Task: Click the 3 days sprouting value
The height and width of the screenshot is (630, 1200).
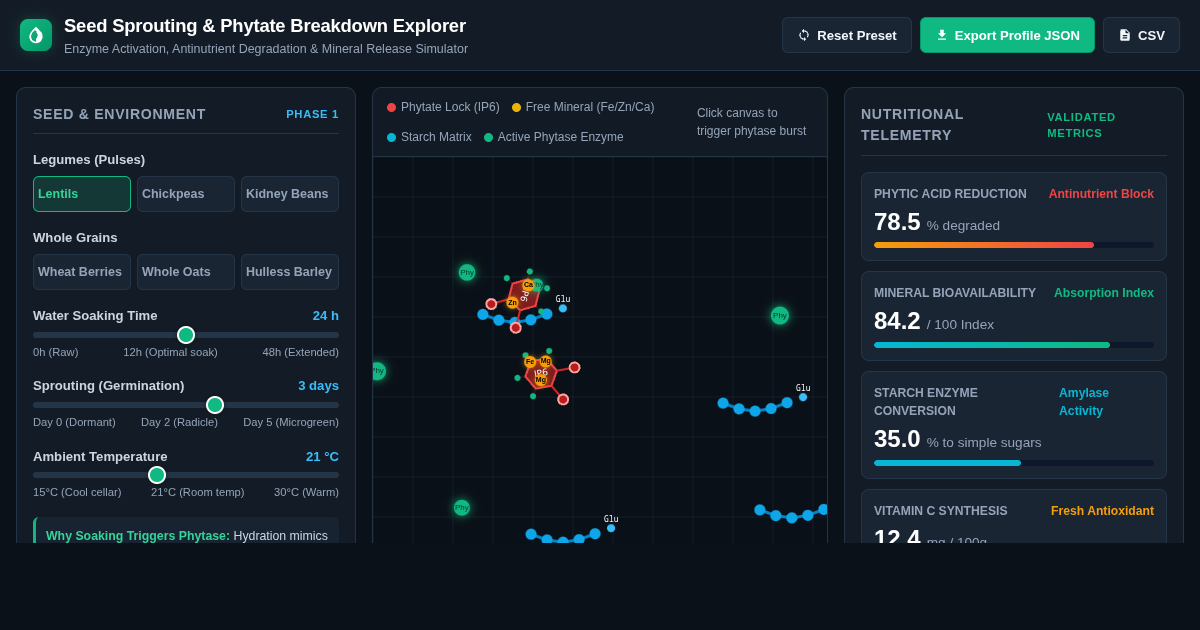Action: [x=318, y=385]
